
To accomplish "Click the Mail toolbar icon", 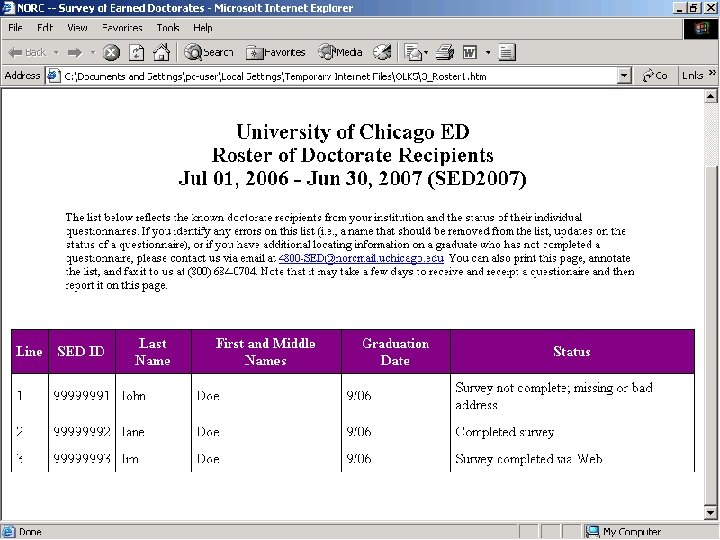I will tap(413, 52).
